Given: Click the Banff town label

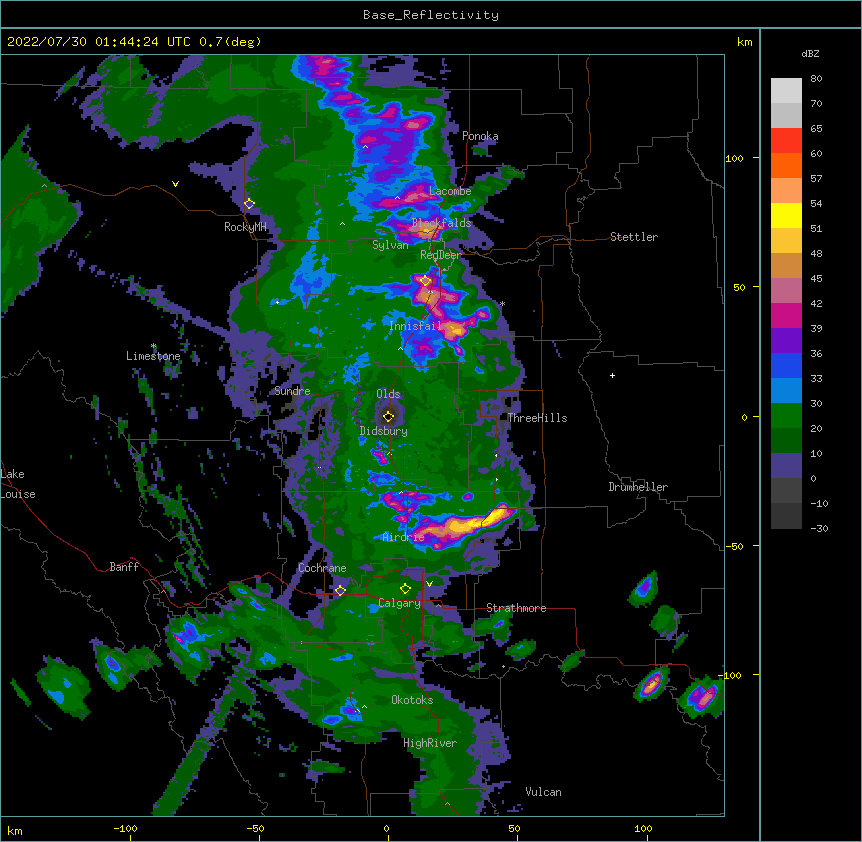Looking at the screenshot, I should coord(124,567).
